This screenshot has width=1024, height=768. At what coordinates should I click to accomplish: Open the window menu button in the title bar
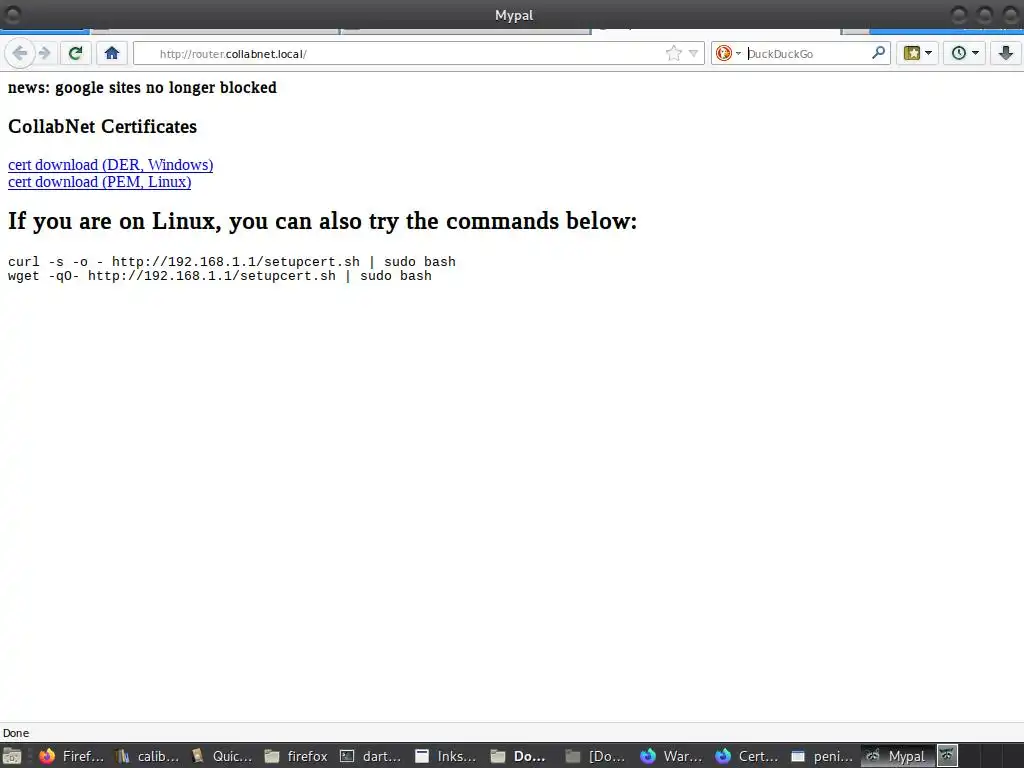pos(12,14)
